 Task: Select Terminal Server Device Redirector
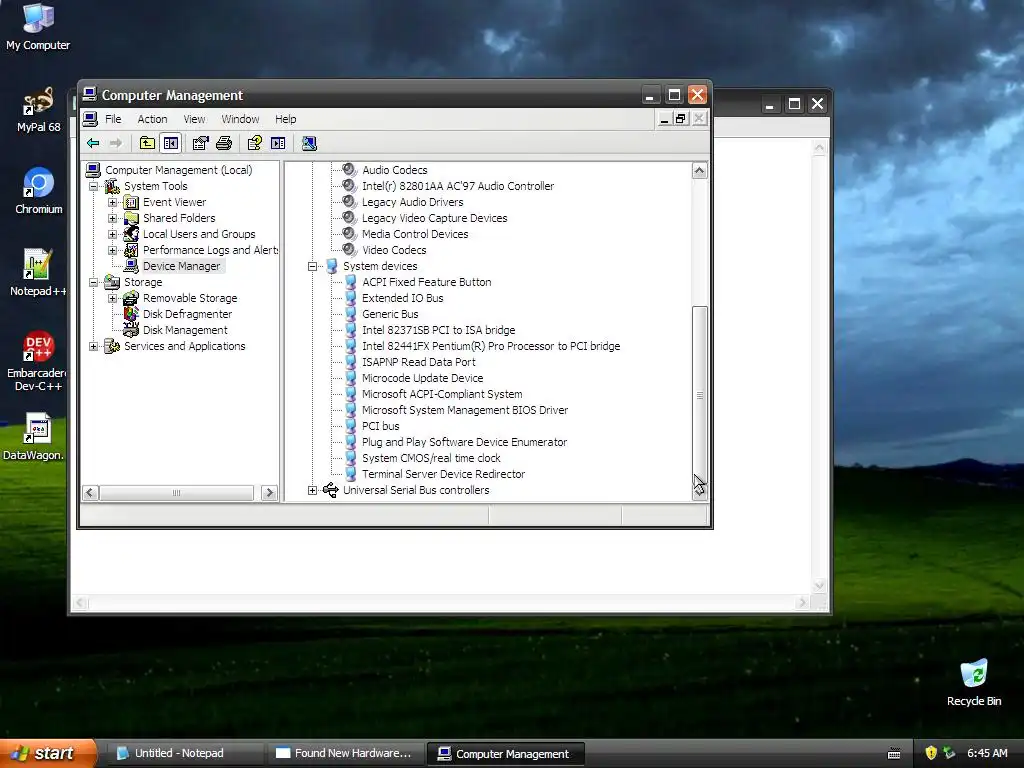pos(443,474)
